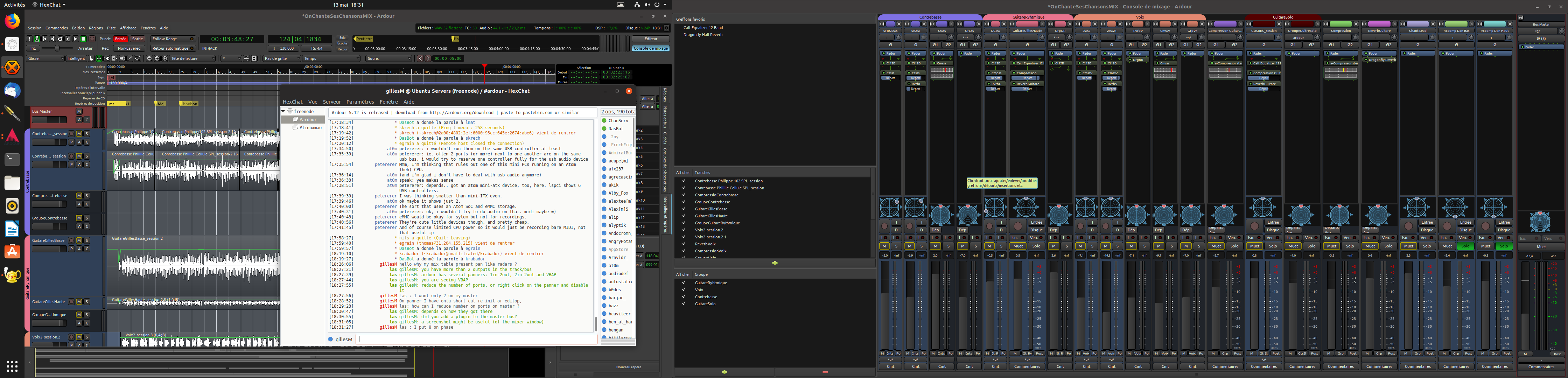
Task: Arm the global record button
Action: [92, 39]
